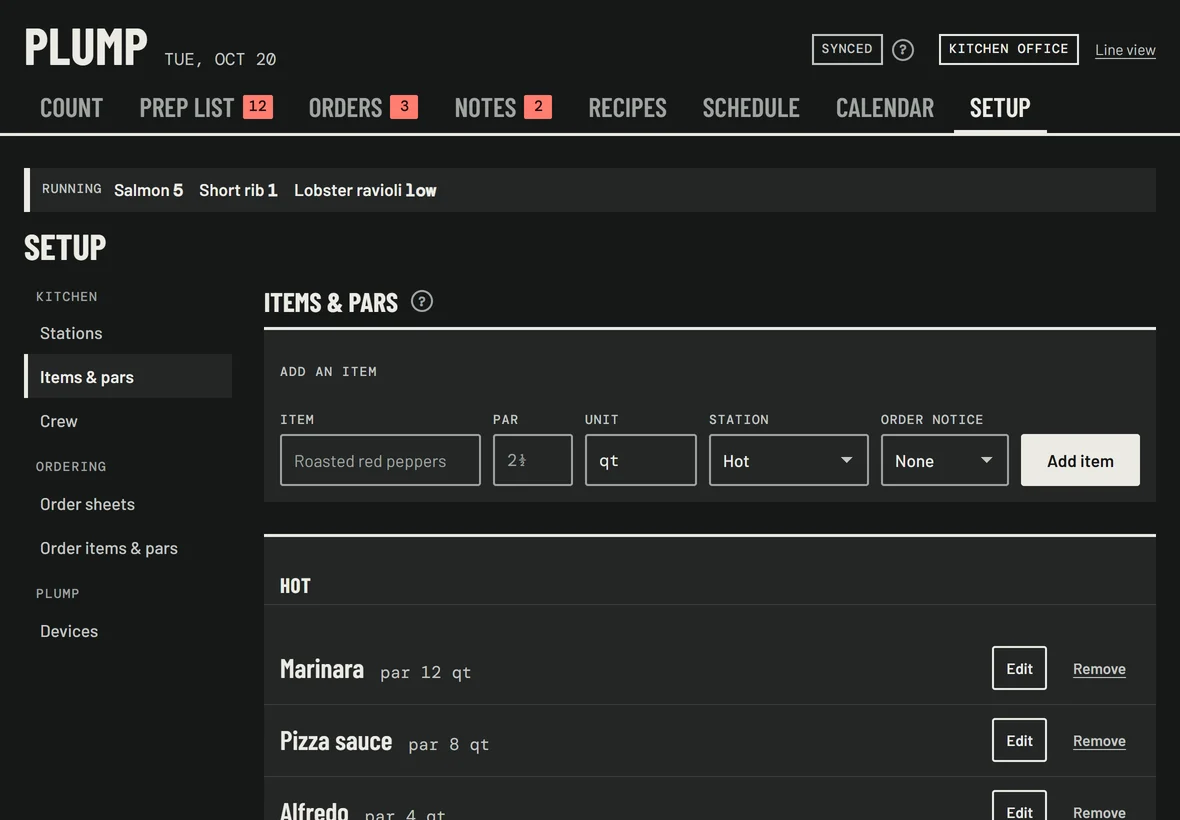This screenshot has height=820, width=1180.
Task: Edit the Alfredo item
Action: point(1019,806)
